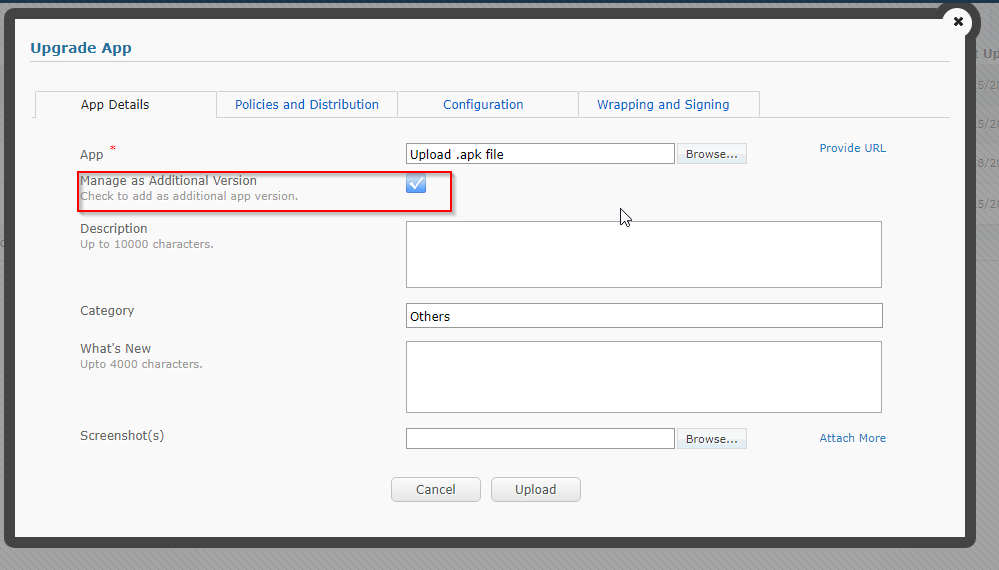This screenshot has width=999, height=570.
Task: Select the Upgrade App heading text
Action: pyautogui.click(x=81, y=48)
